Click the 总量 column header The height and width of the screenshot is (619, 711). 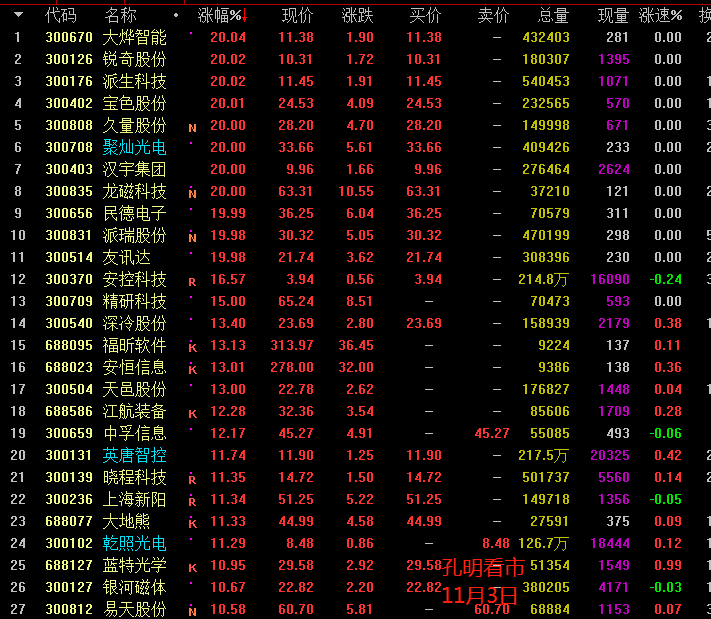tap(553, 15)
